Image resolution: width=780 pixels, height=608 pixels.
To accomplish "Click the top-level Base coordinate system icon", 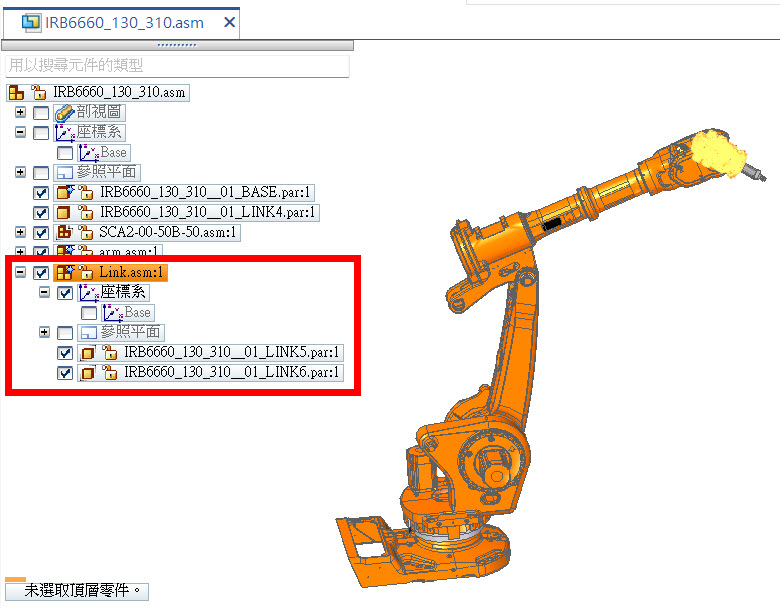I will point(89,153).
